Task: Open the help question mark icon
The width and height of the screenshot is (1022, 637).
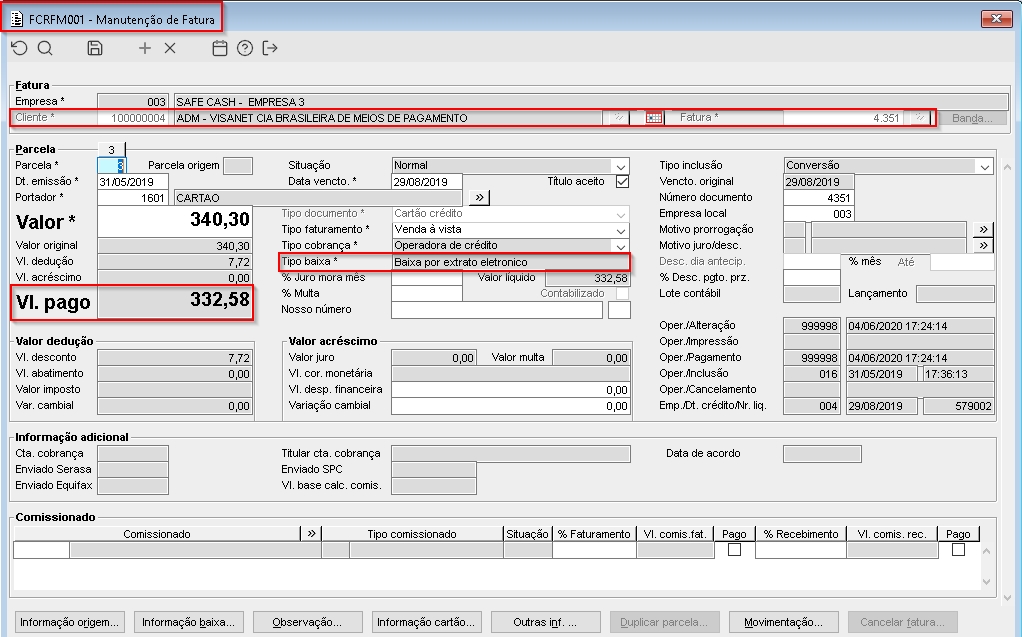Action: click(245, 48)
